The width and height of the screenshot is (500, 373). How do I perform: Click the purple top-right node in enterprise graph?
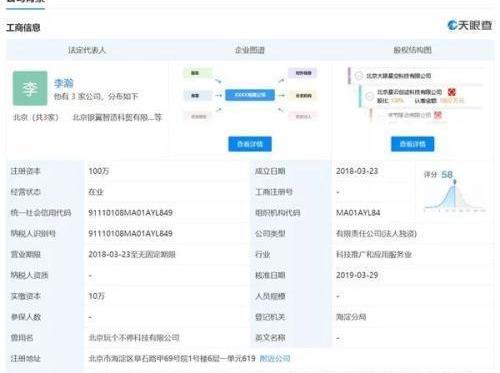303,73
